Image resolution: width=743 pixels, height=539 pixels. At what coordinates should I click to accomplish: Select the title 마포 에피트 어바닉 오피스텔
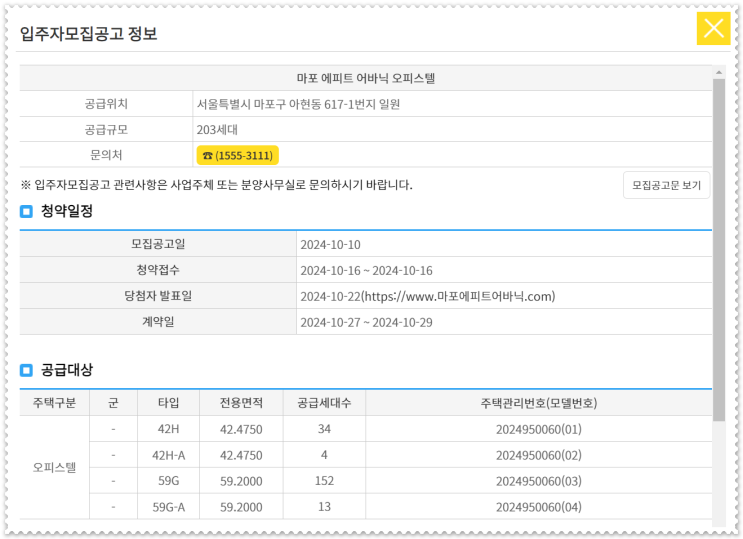click(x=366, y=78)
